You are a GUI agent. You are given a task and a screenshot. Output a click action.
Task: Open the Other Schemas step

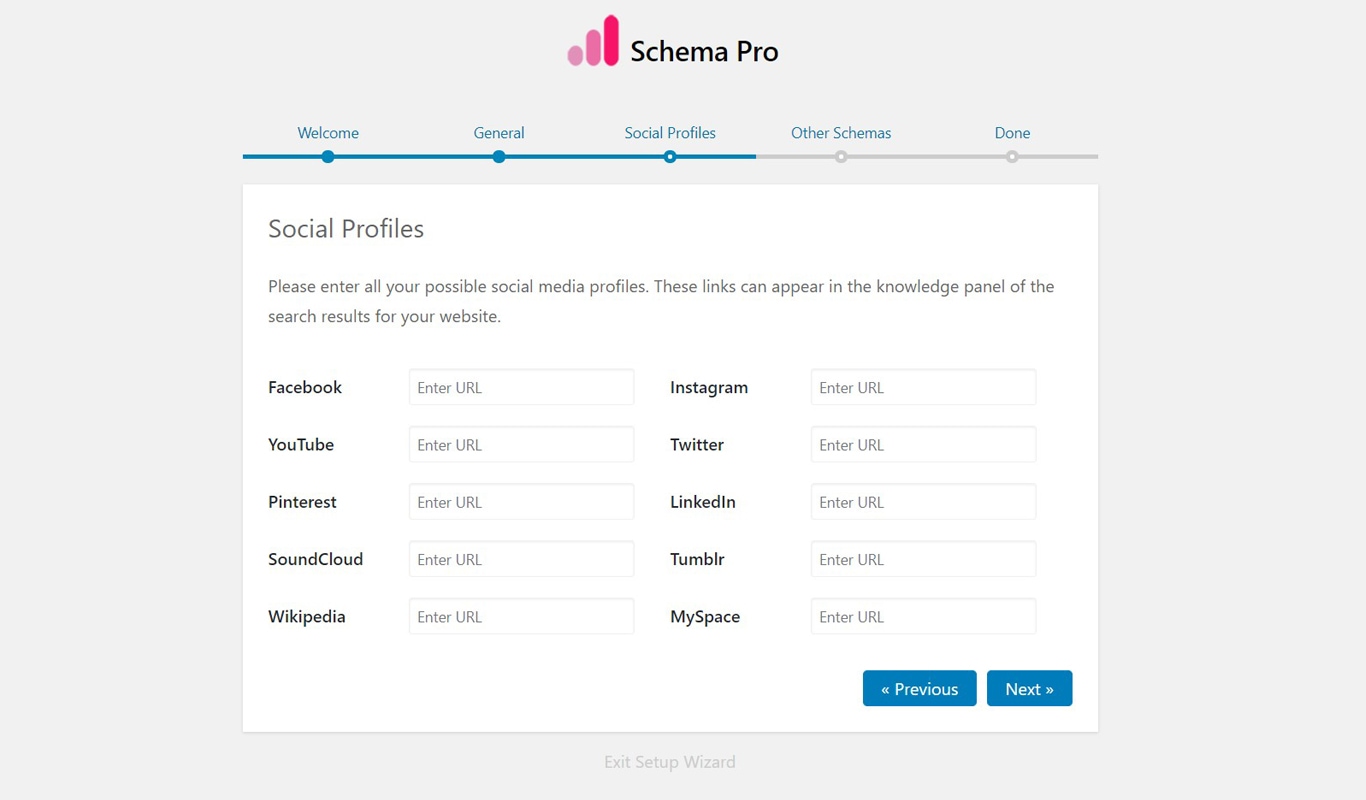[841, 132]
